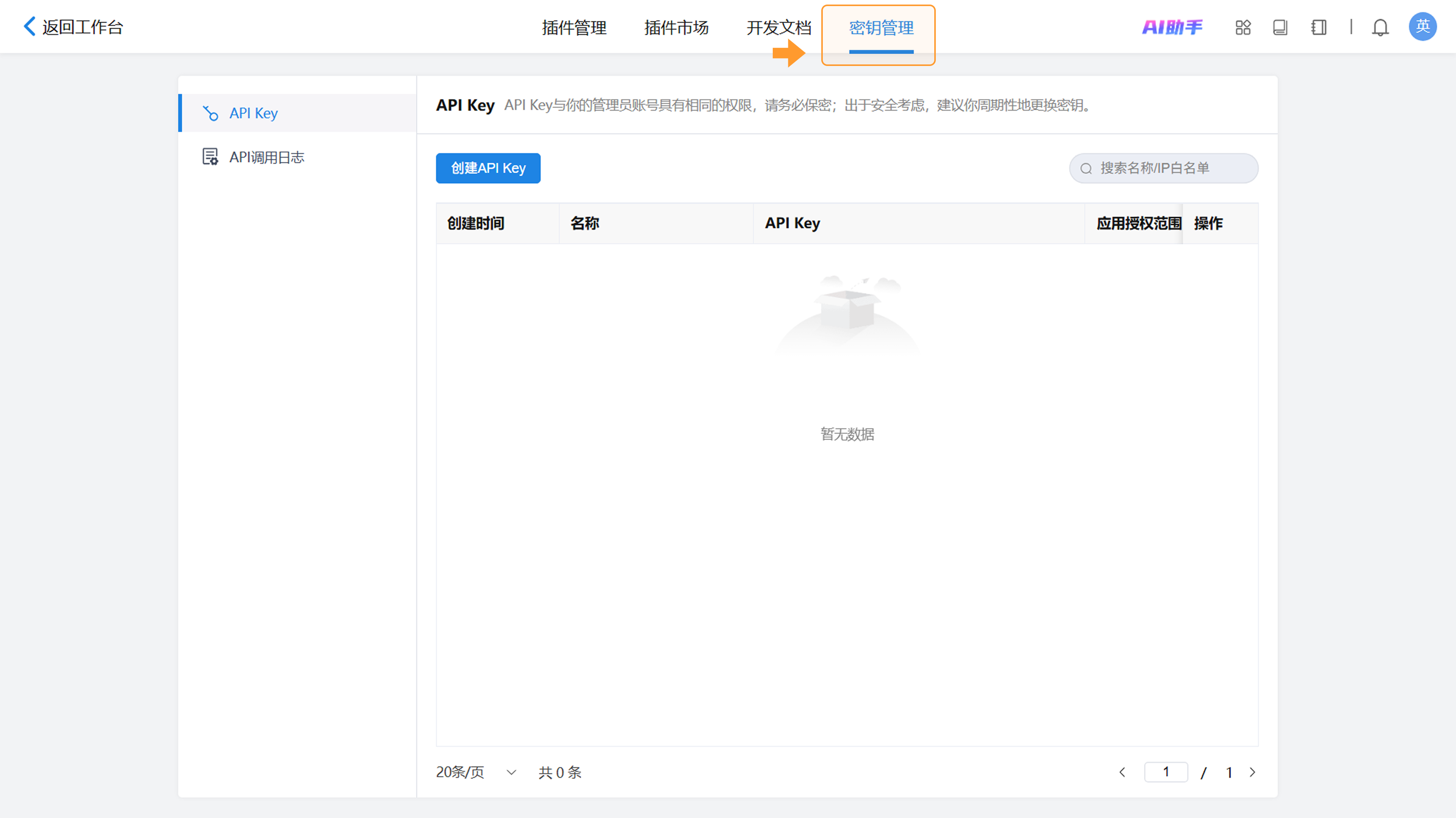Select API调用日志 in the sidebar
The image size is (1456, 818).
coord(298,157)
